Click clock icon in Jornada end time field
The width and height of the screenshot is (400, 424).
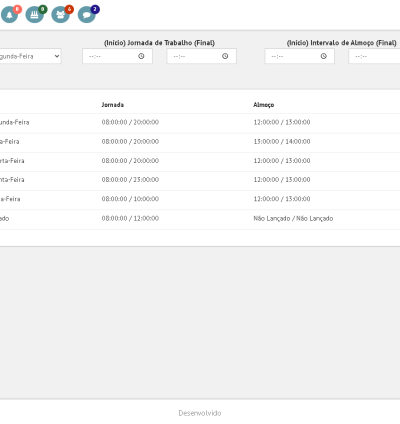(225, 56)
